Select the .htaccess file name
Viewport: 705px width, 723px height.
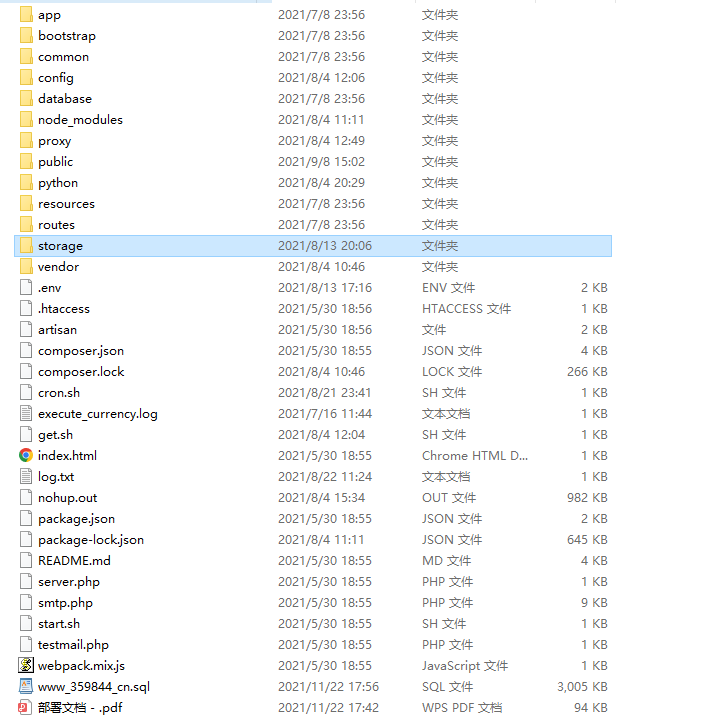click(x=64, y=308)
